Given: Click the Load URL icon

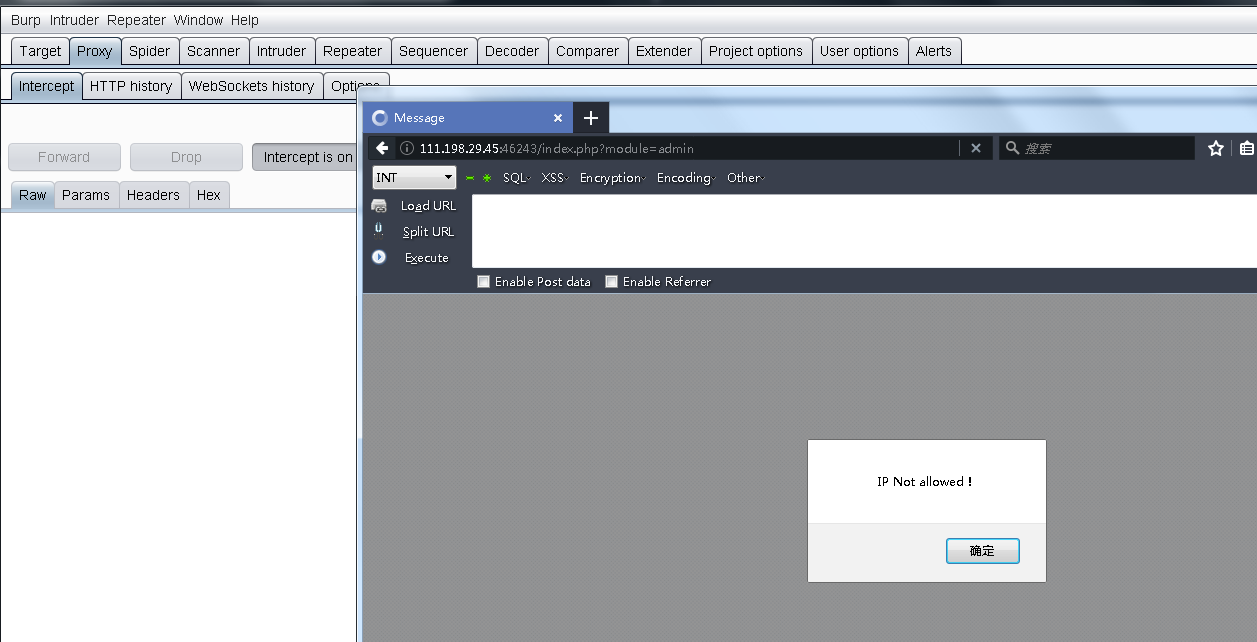Looking at the screenshot, I should [x=379, y=206].
